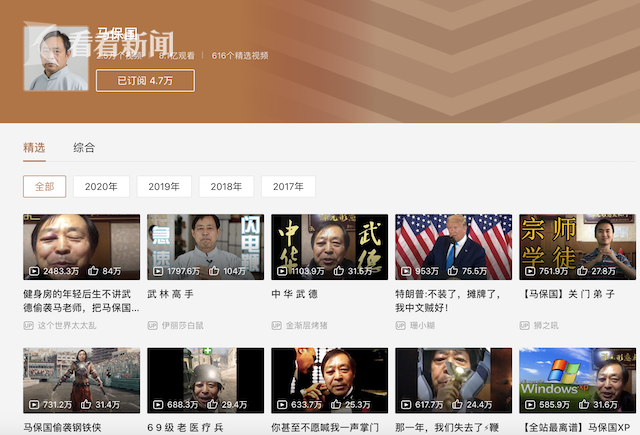Click the play icon beside 953万
Image resolution: width=640 pixels, height=435 pixels.
click(x=406, y=271)
